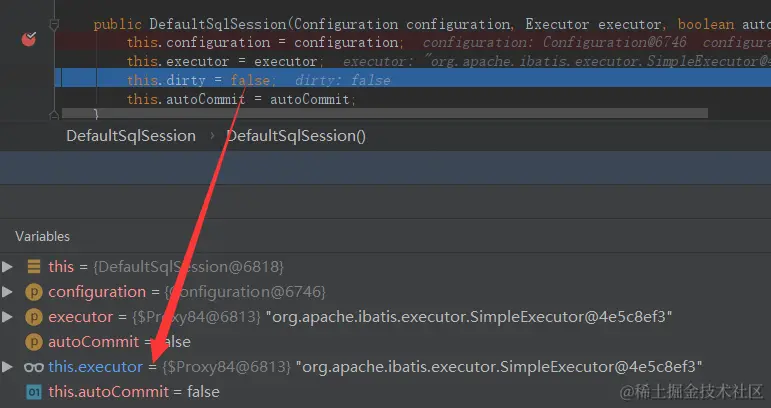Expand the executor parameter node

pos(7,317)
